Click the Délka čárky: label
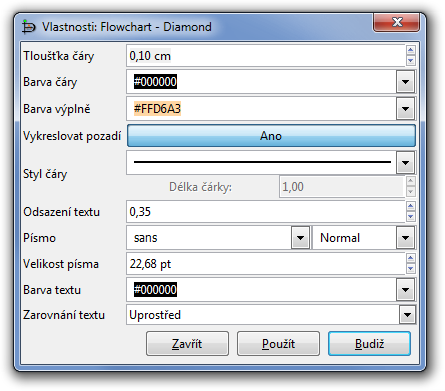 click(x=200, y=187)
